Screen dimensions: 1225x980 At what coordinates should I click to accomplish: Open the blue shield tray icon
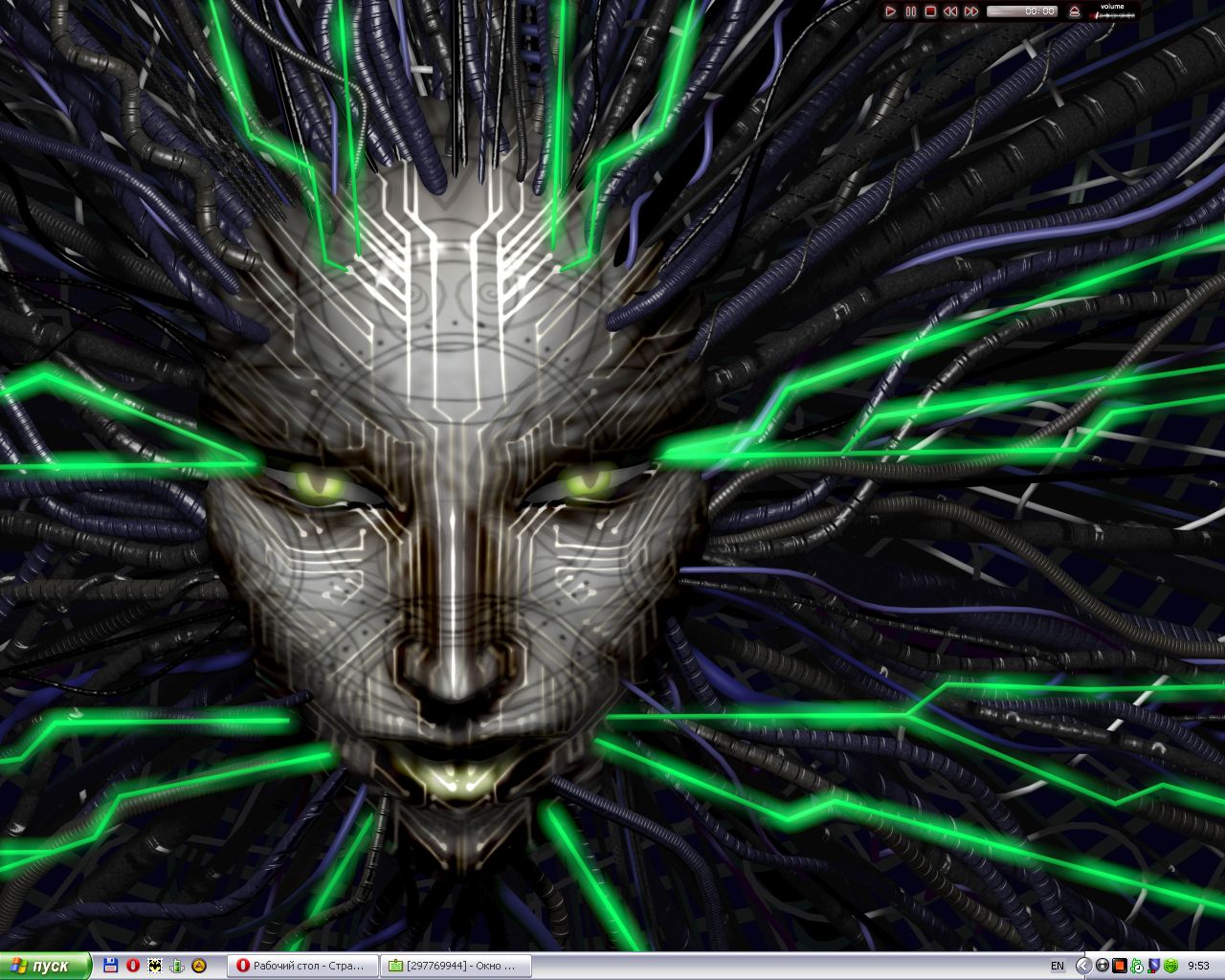coord(1154,966)
